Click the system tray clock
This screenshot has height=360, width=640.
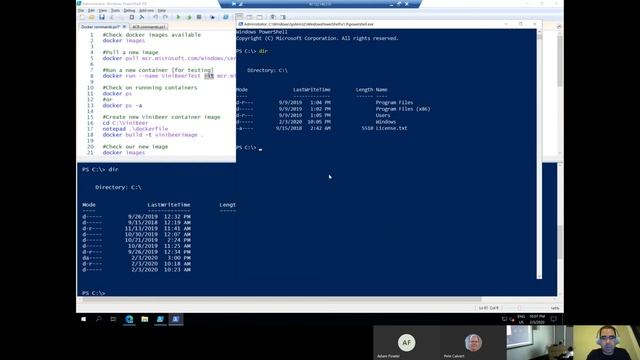point(537,319)
